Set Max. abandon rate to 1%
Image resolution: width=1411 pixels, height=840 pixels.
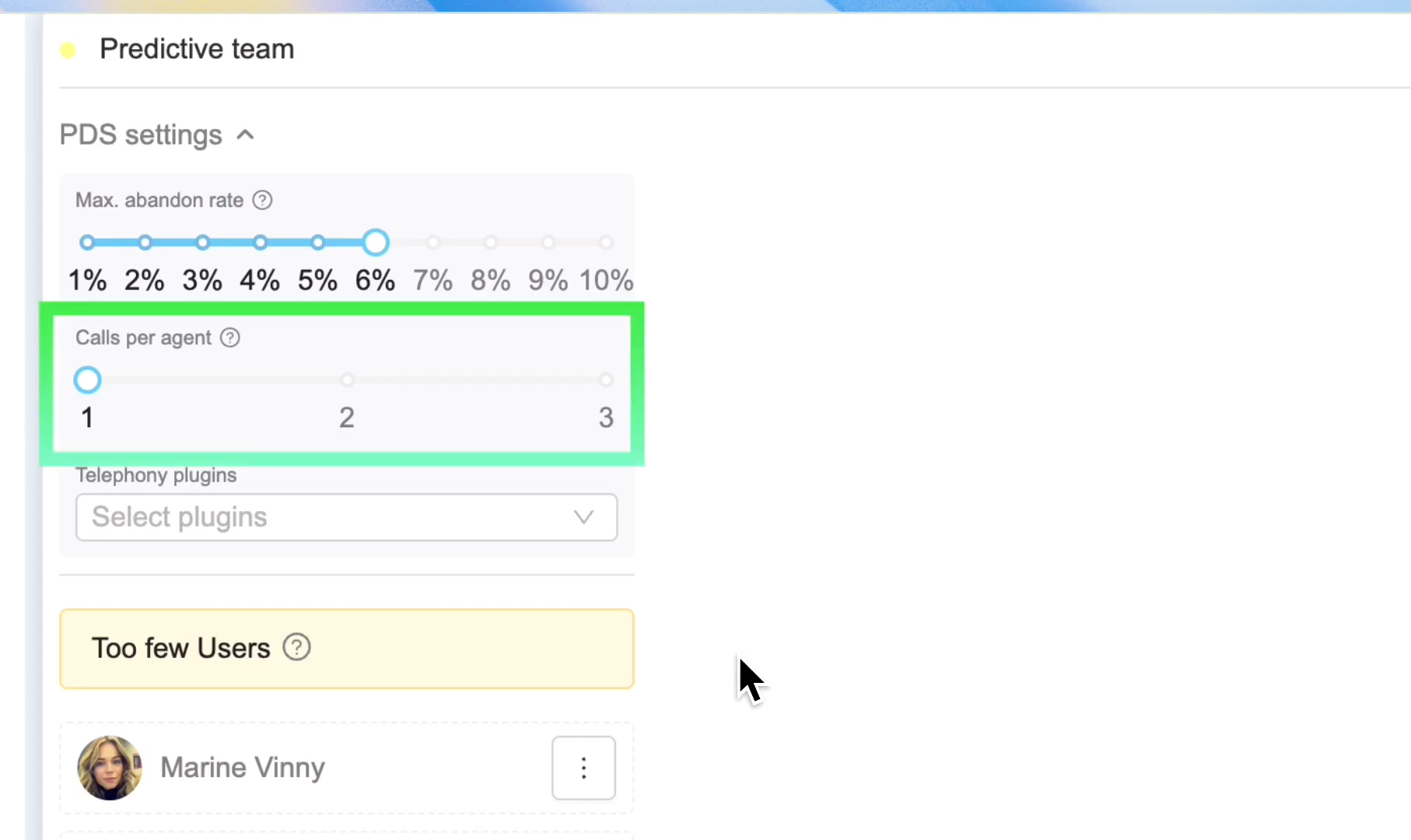point(87,243)
